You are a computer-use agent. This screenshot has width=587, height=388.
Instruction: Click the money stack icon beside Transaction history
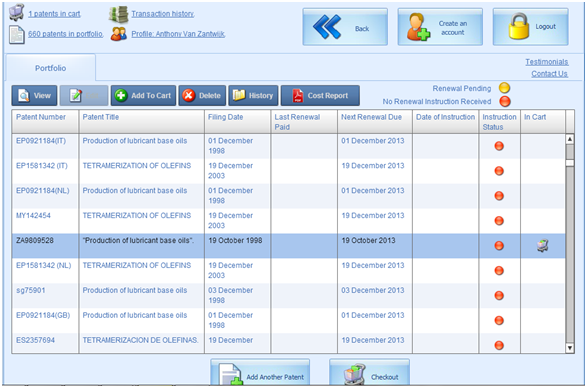point(119,14)
